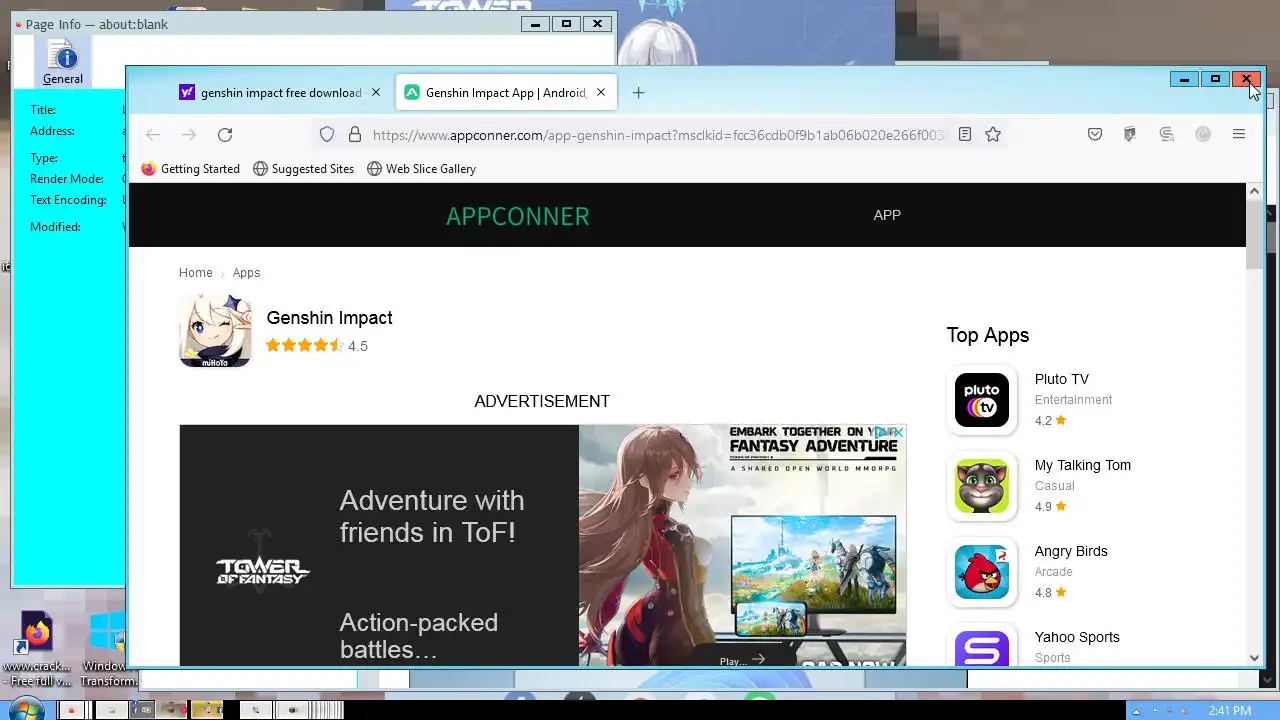Click the APP menu item in the header
This screenshot has height=720, width=1280.
887,215
